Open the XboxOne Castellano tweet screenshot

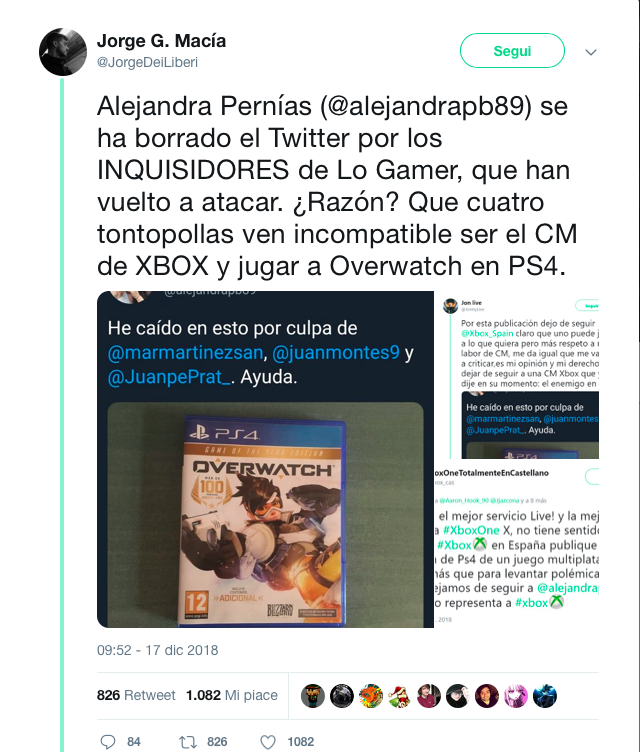coord(517,544)
